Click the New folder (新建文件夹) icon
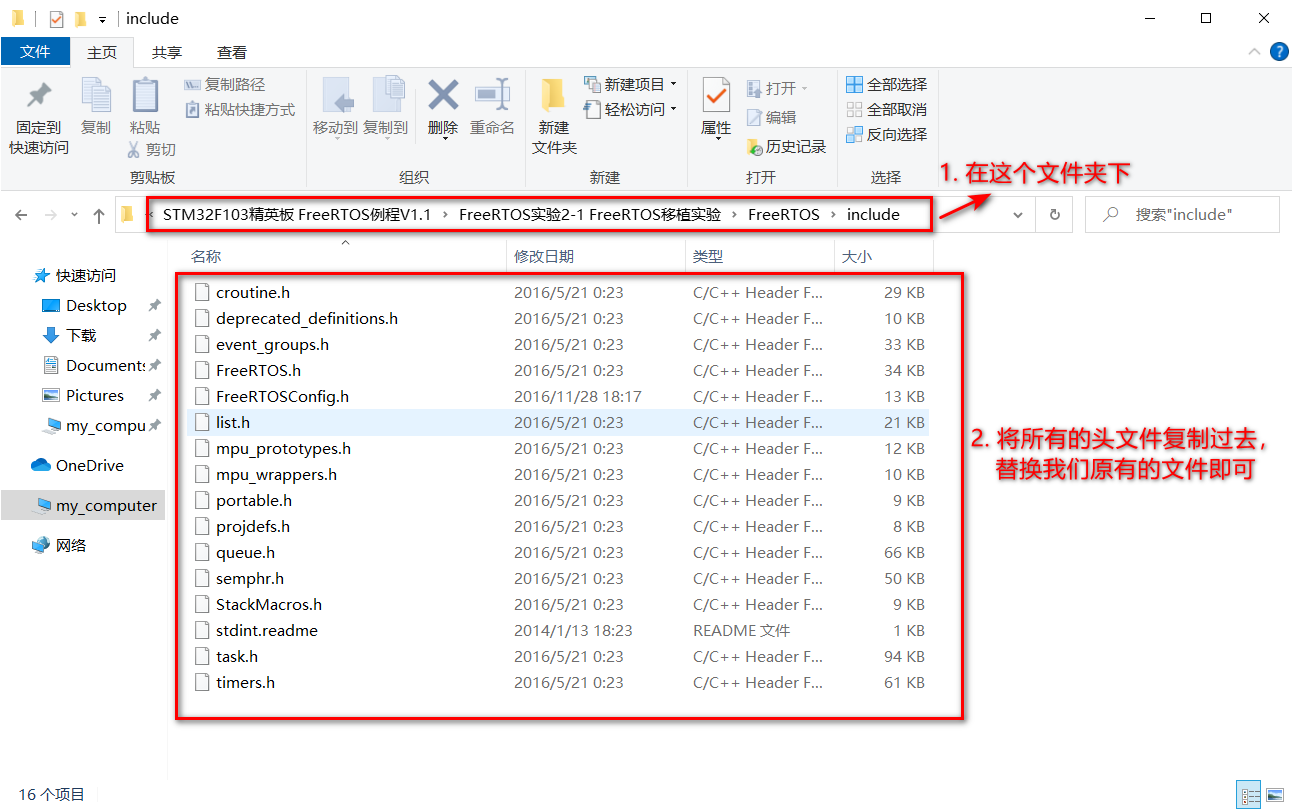Image resolution: width=1293 pixels, height=810 pixels. (x=554, y=95)
